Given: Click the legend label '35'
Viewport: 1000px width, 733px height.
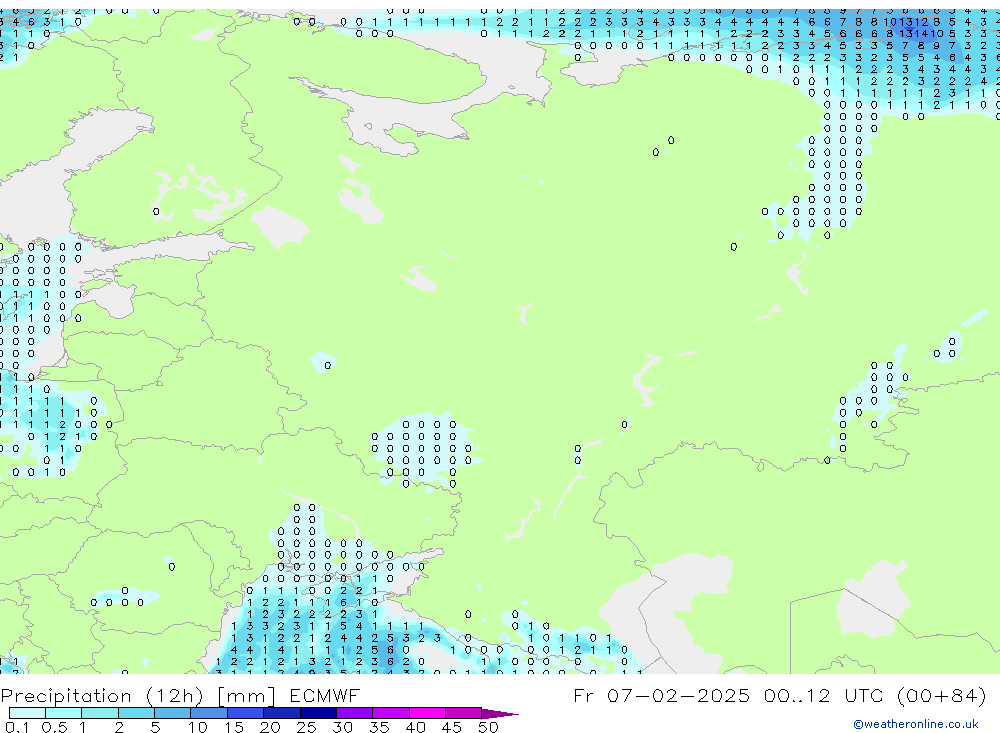Looking at the screenshot, I should click(x=379, y=727).
